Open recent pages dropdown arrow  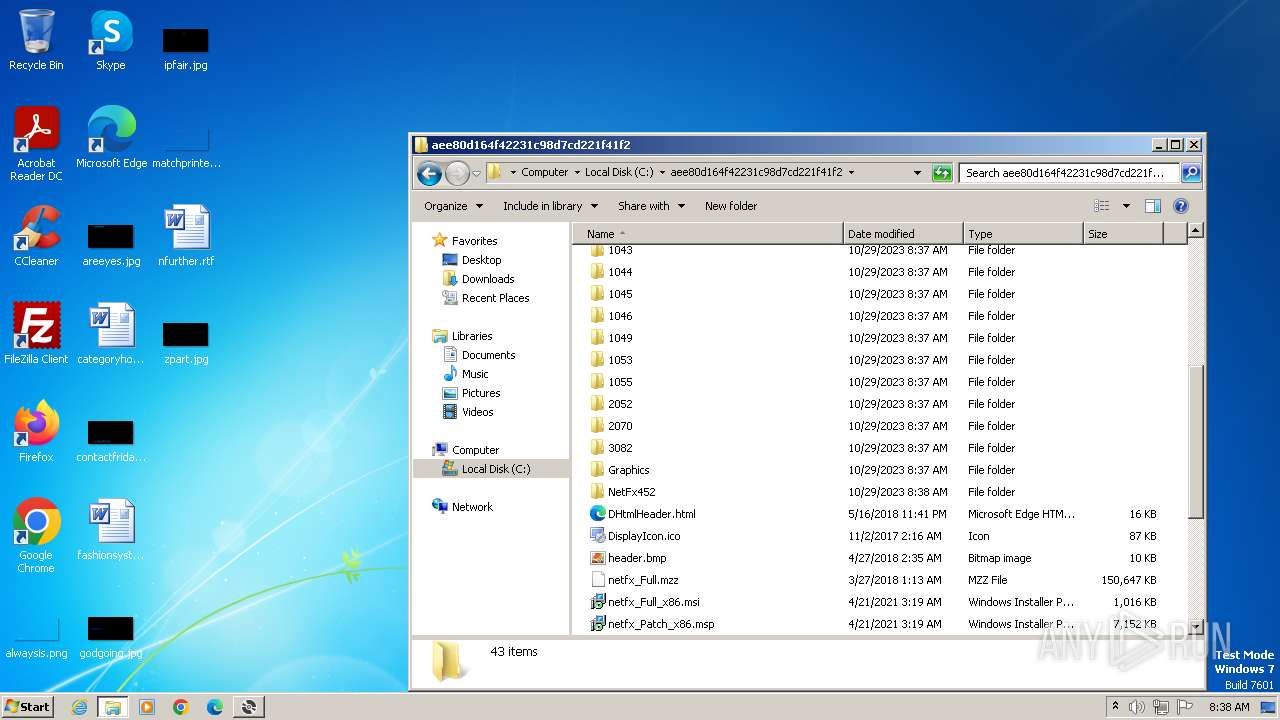[477, 173]
